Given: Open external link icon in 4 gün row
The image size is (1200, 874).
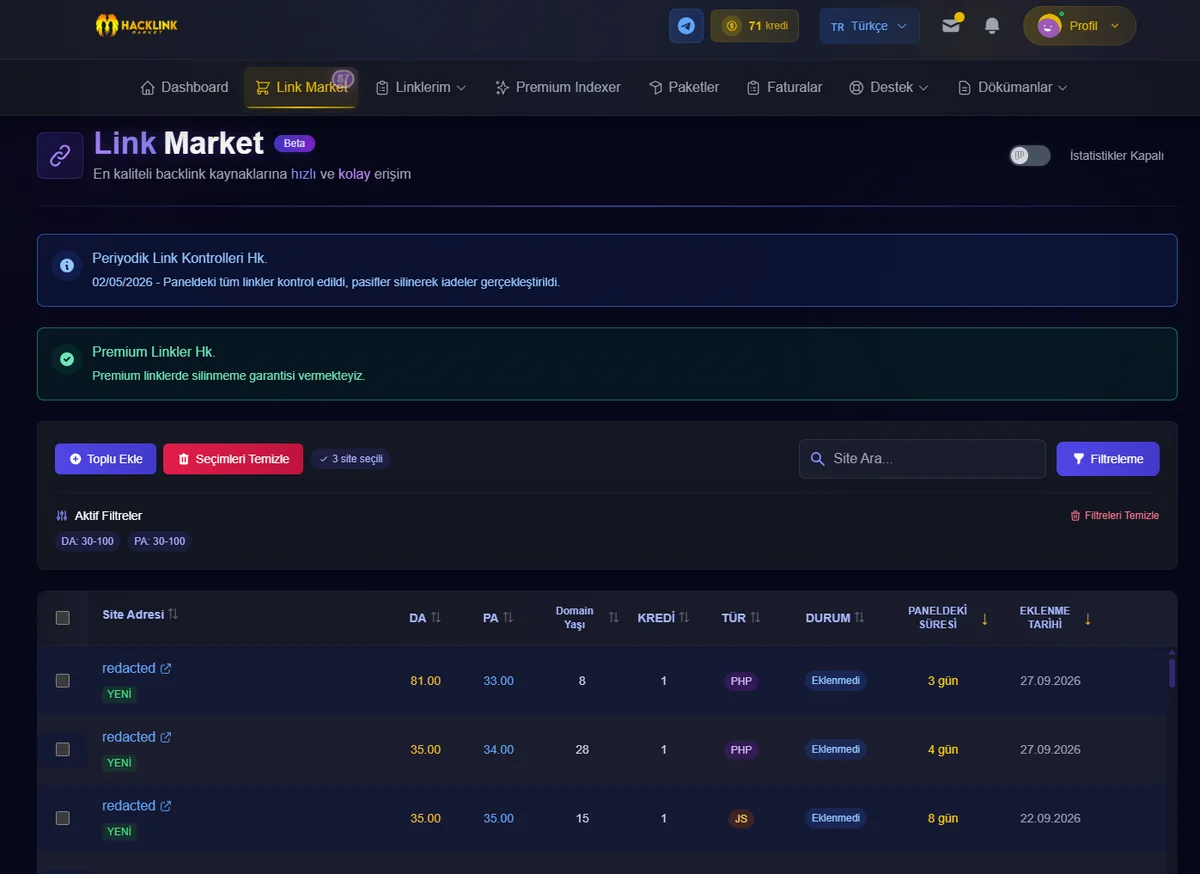Looking at the screenshot, I should point(166,738).
